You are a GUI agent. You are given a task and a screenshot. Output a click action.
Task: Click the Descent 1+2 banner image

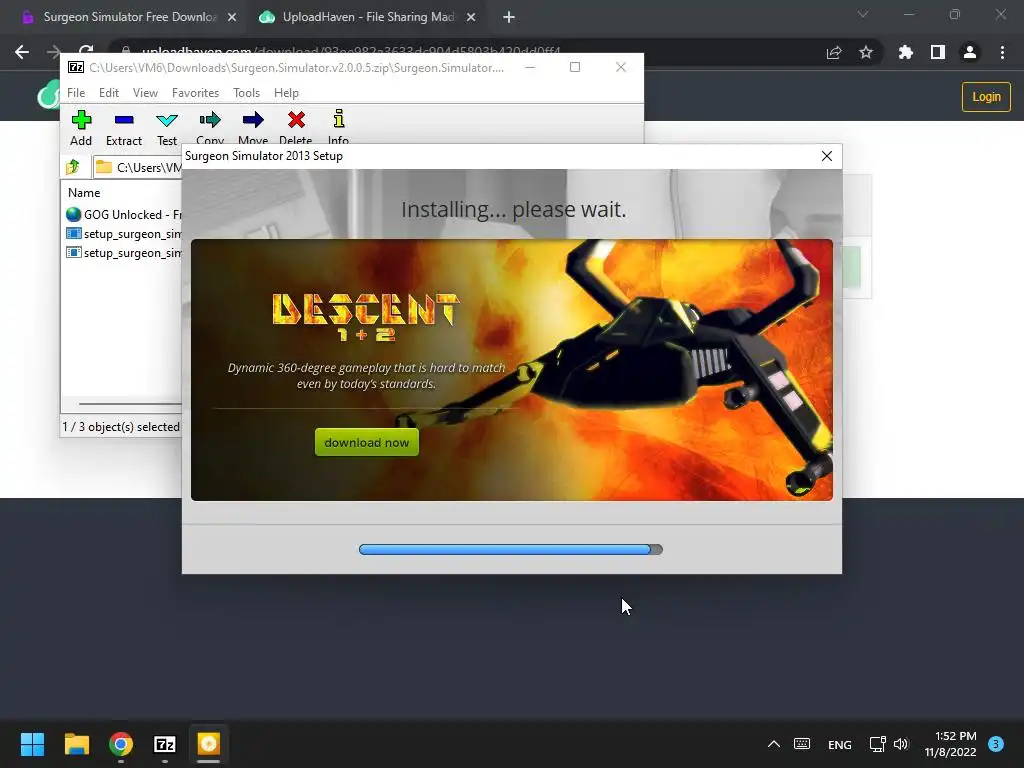(511, 370)
